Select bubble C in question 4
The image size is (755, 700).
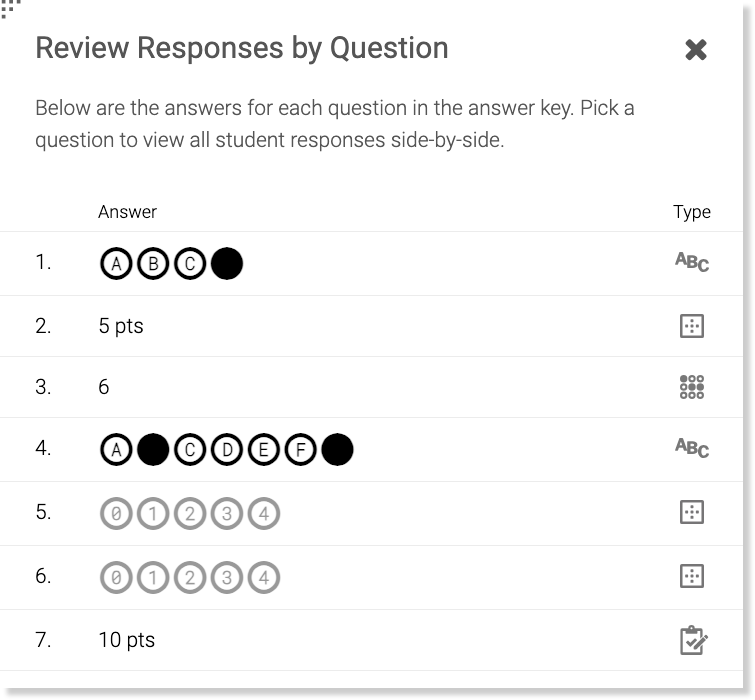pyautogui.click(x=190, y=450)
